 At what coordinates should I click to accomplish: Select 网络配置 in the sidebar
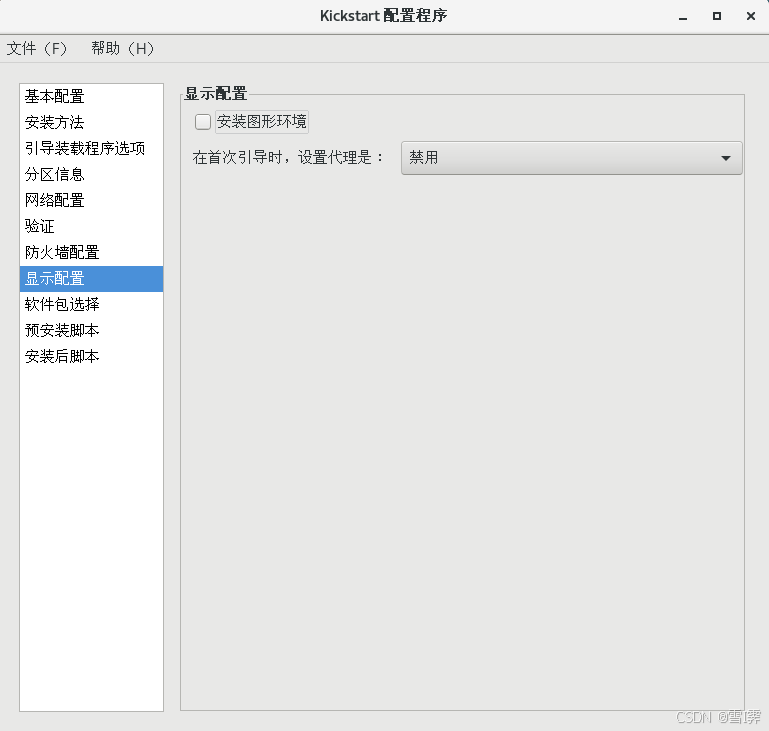[91, 201]
